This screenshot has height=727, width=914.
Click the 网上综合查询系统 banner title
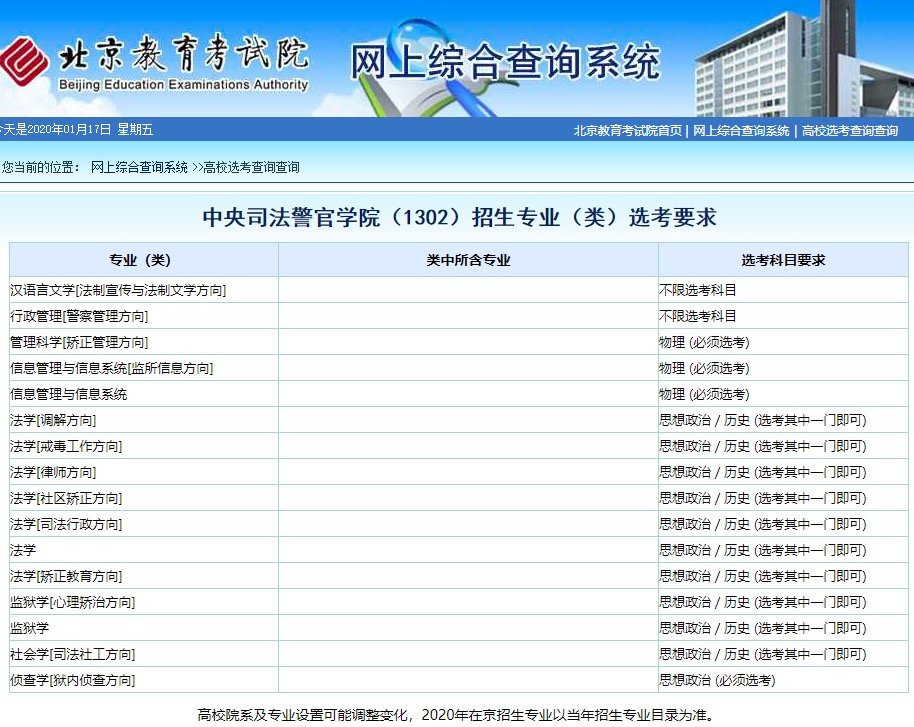505,61
